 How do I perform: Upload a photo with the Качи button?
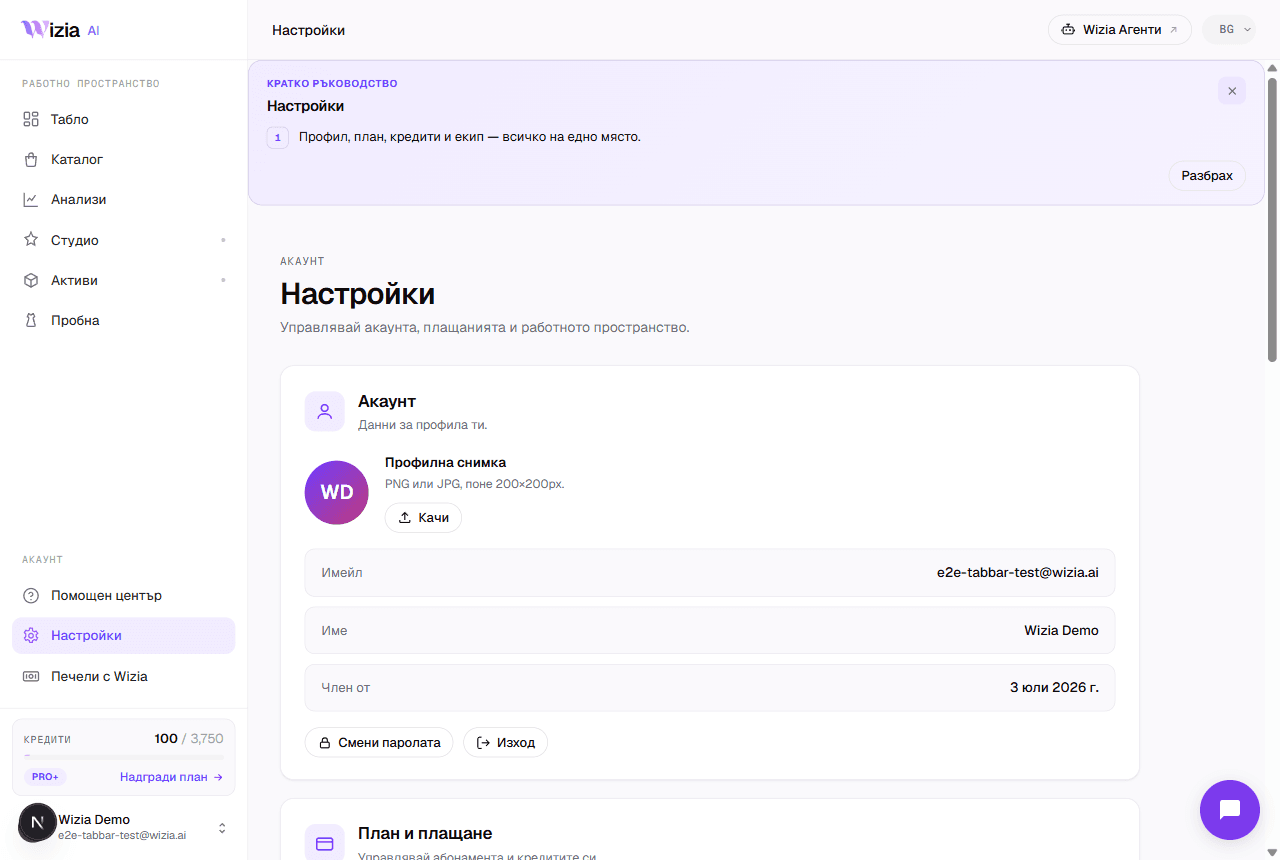423,518
